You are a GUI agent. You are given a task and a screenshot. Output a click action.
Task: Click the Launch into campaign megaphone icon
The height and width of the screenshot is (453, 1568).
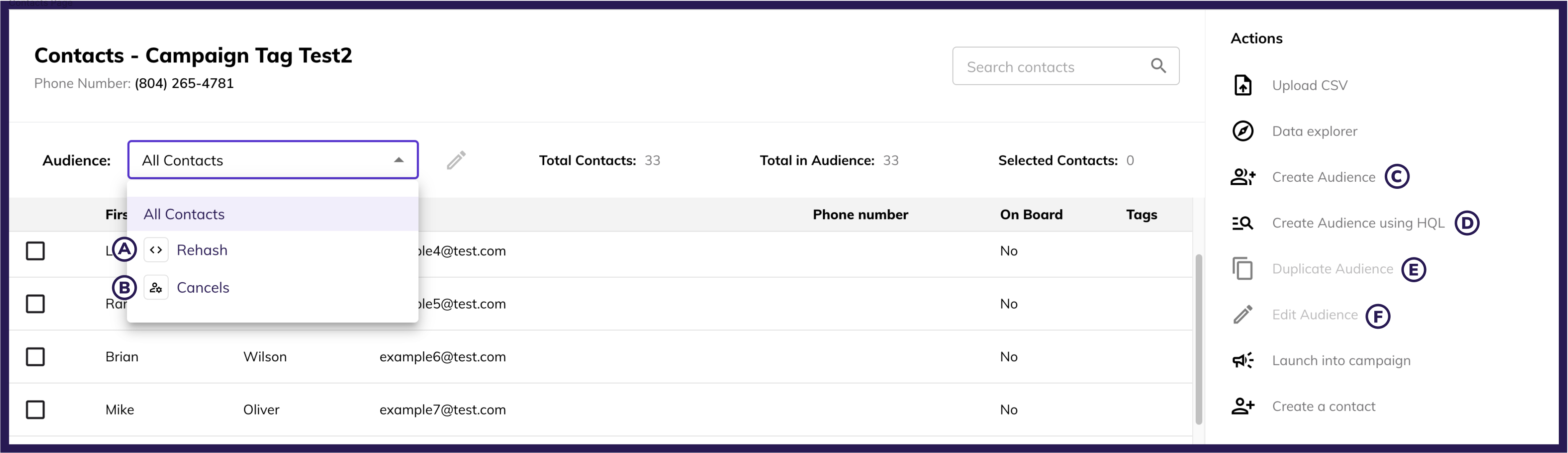click(1243, 360)
